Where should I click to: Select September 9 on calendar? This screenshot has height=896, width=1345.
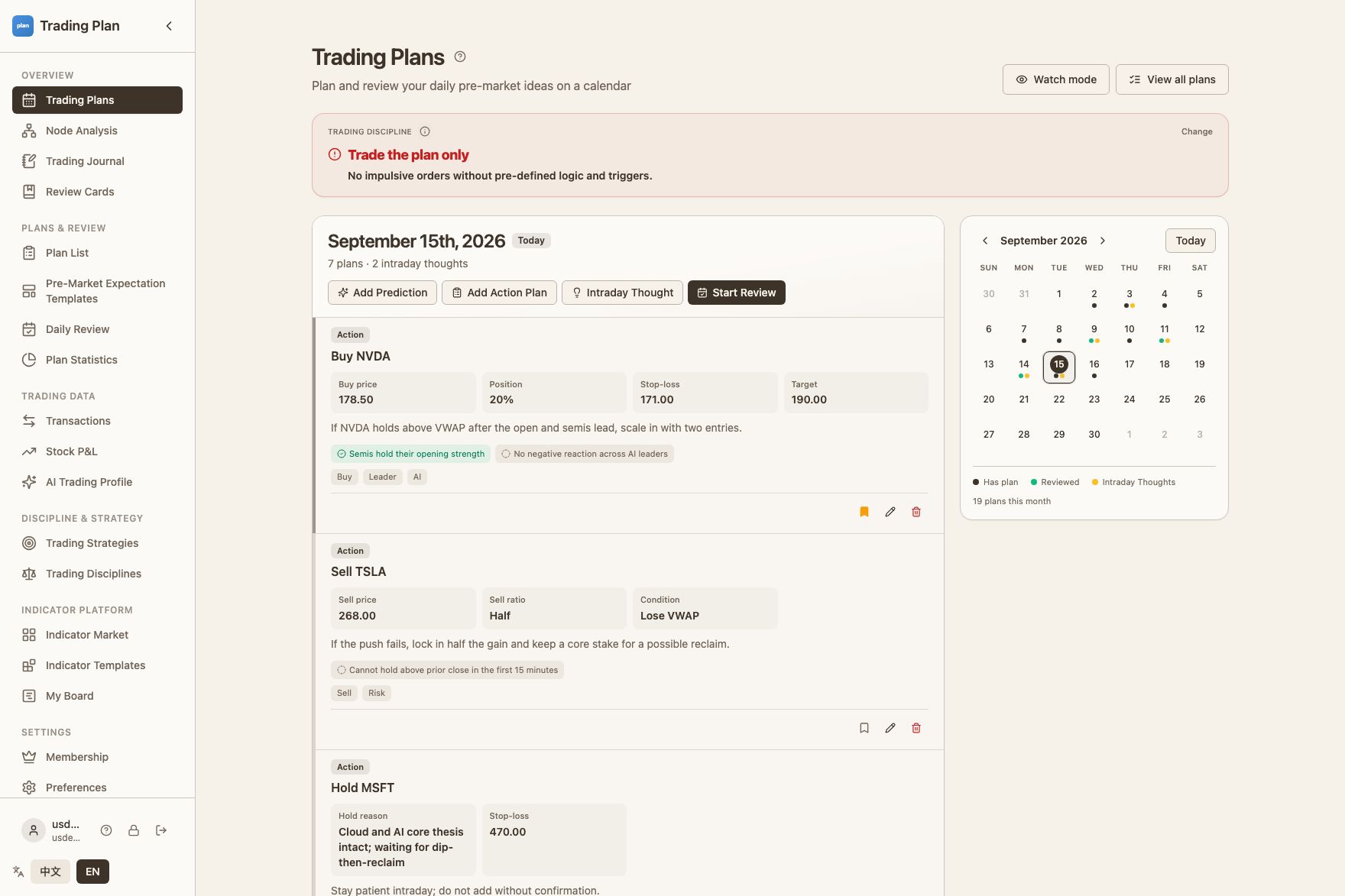(1094, 332)
